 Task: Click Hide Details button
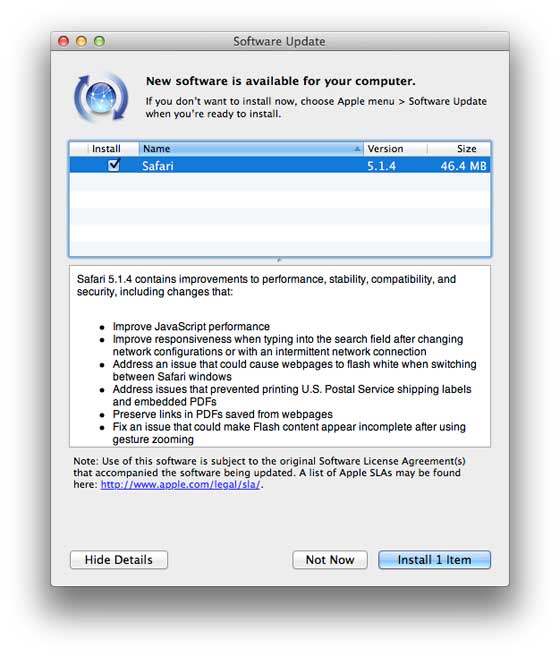click(x=119, y=560)
